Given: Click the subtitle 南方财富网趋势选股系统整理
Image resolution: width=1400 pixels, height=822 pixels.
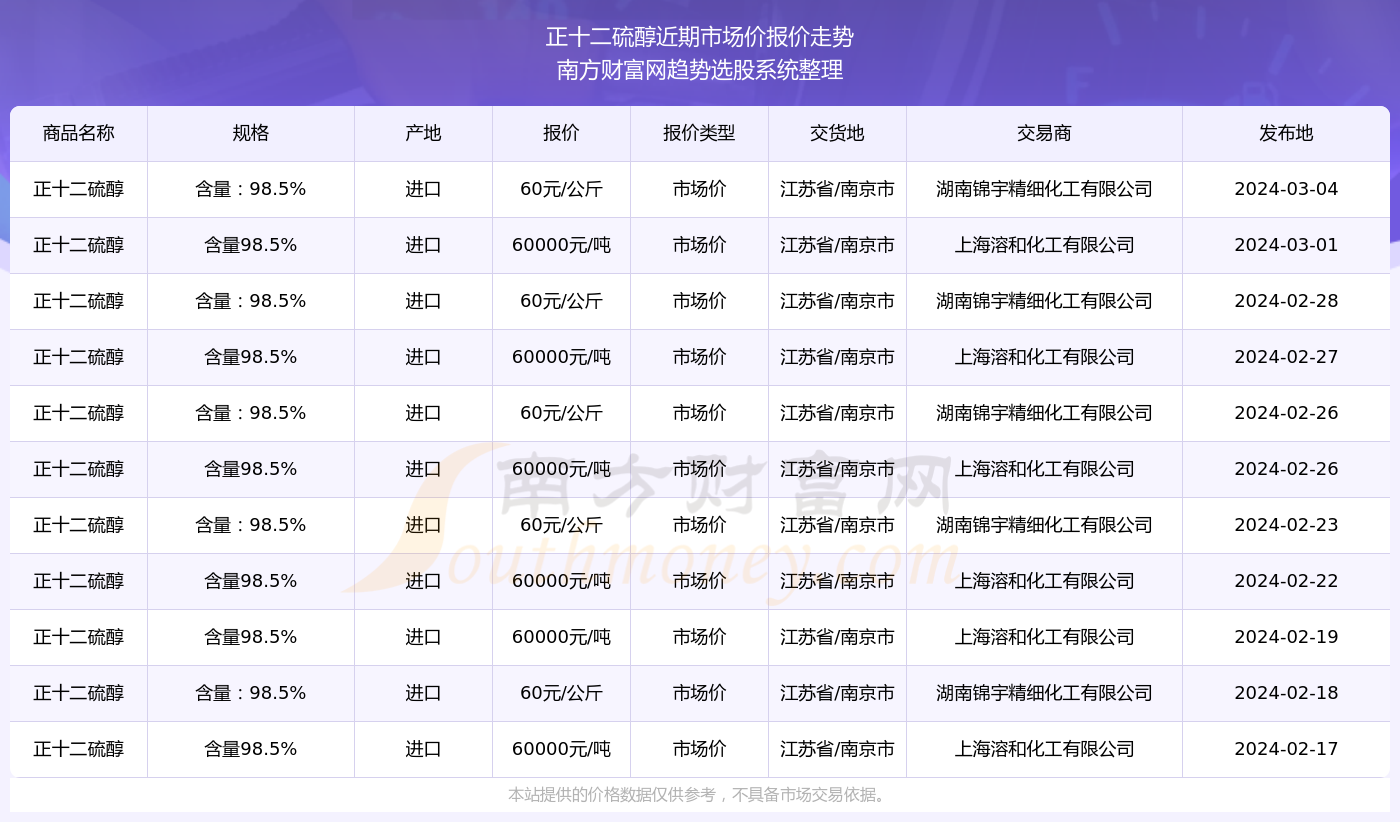Looking at the screenshot, I should tap(700, 71).
